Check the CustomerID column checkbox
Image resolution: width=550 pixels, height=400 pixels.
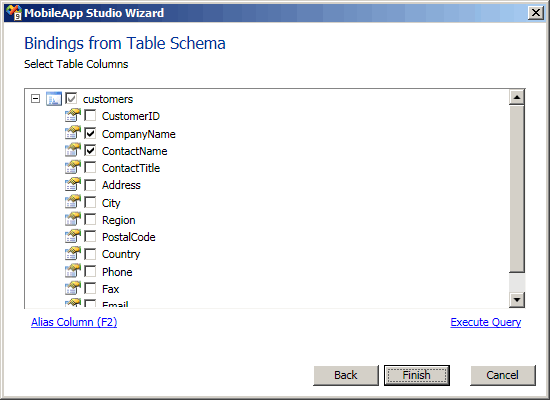click(x=90, y=115)
